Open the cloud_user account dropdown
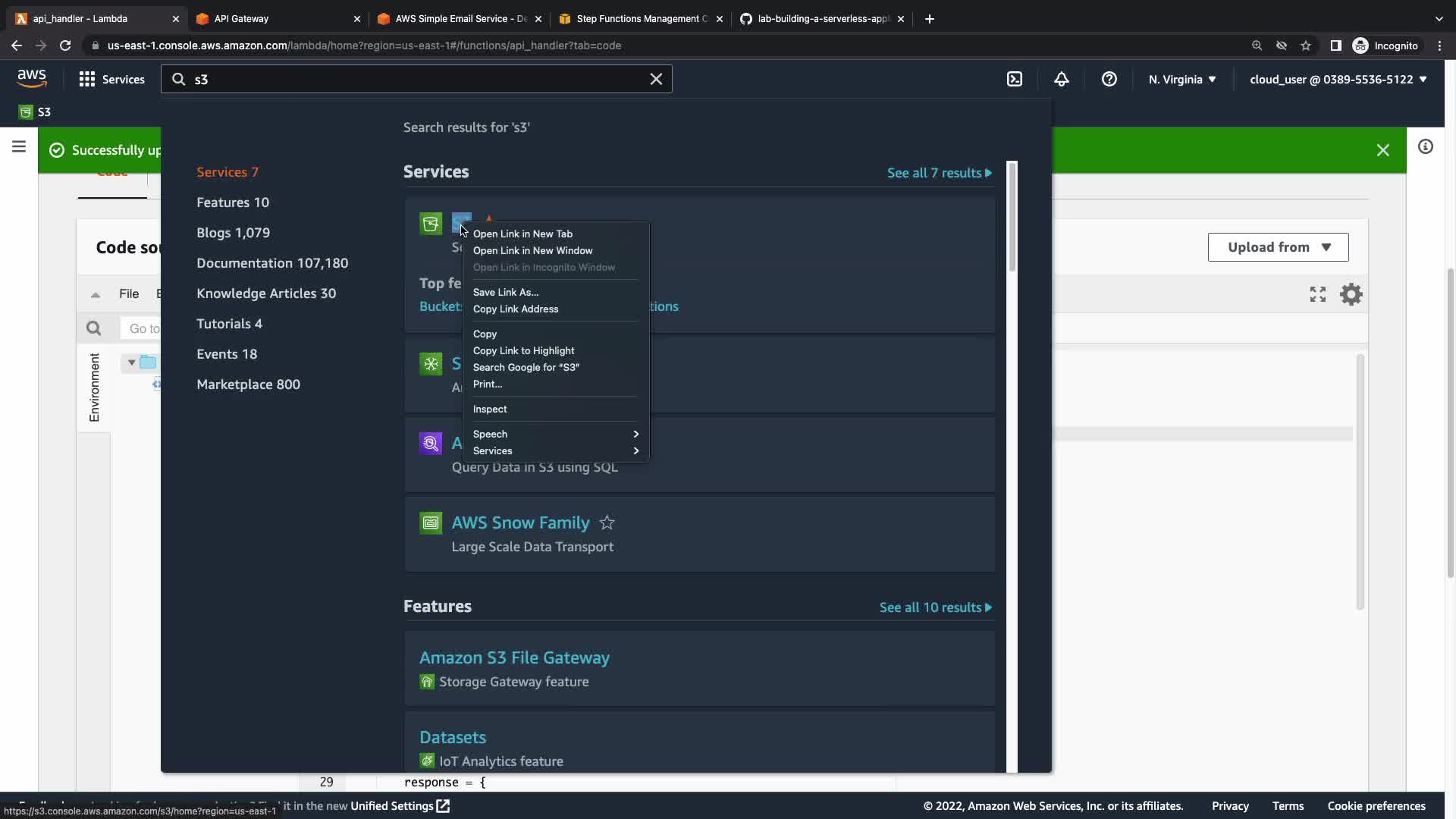 1338,79
